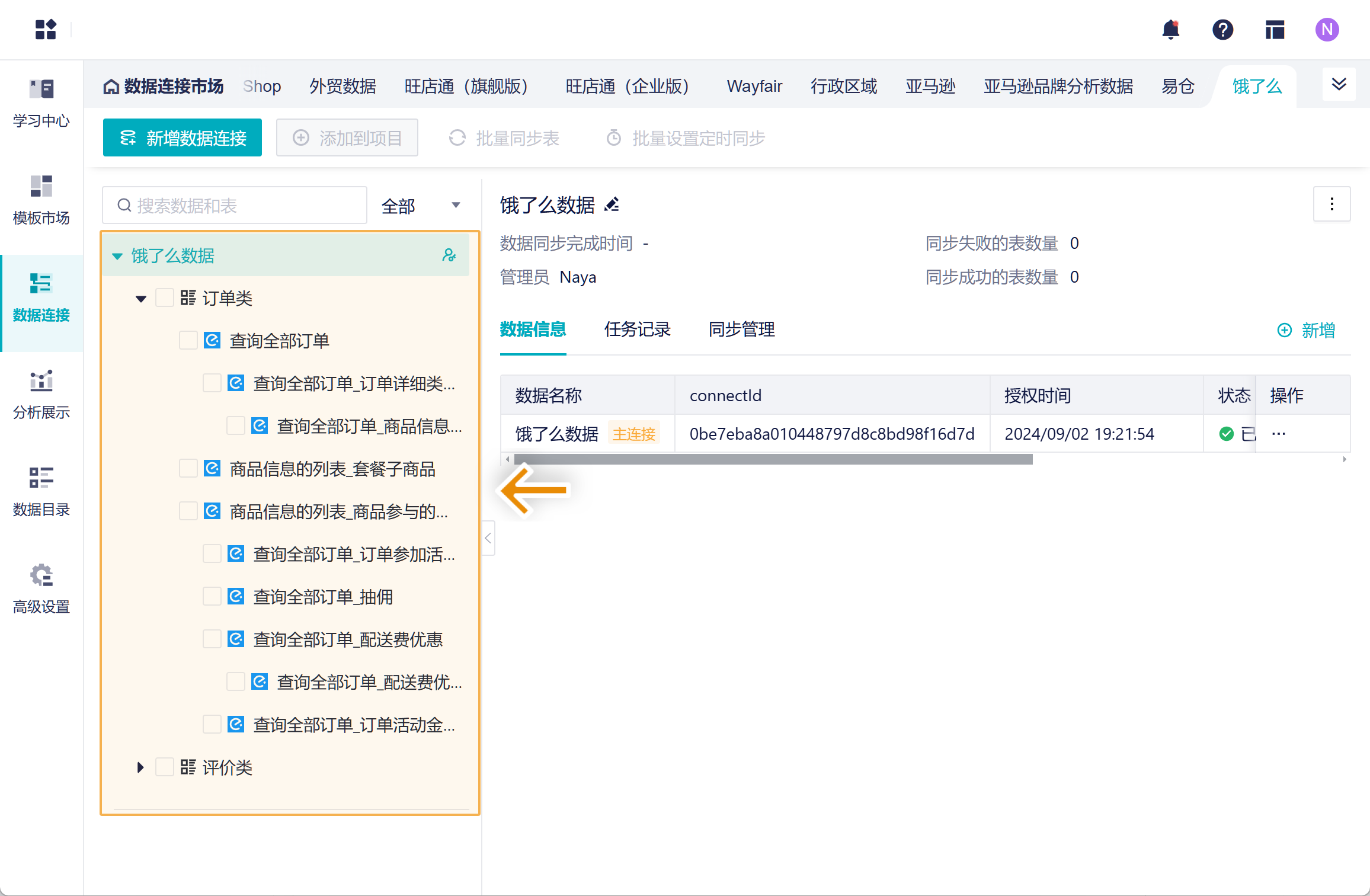Viewport: 1370px width, 896px height.
Task: Open the 学习中心 sidebar icon
Action: 41,89
